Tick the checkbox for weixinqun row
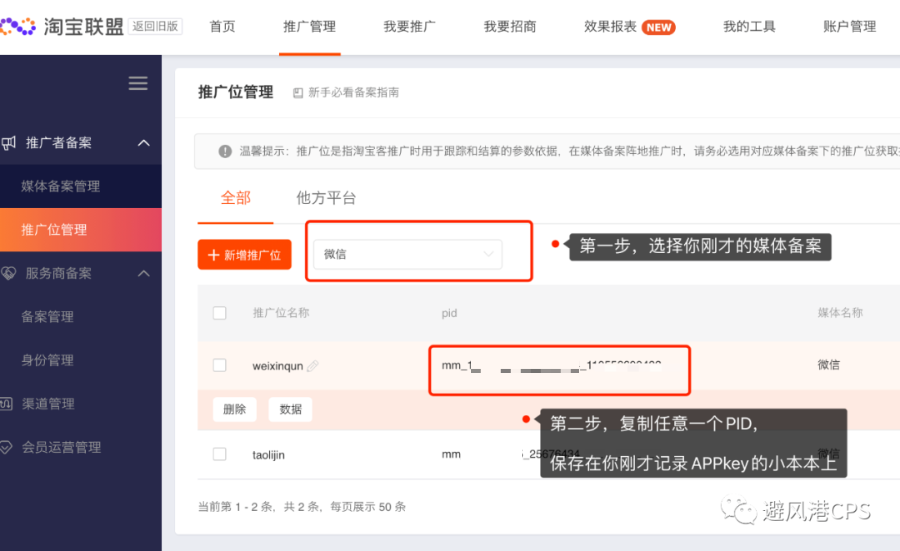 pos(219,365)
